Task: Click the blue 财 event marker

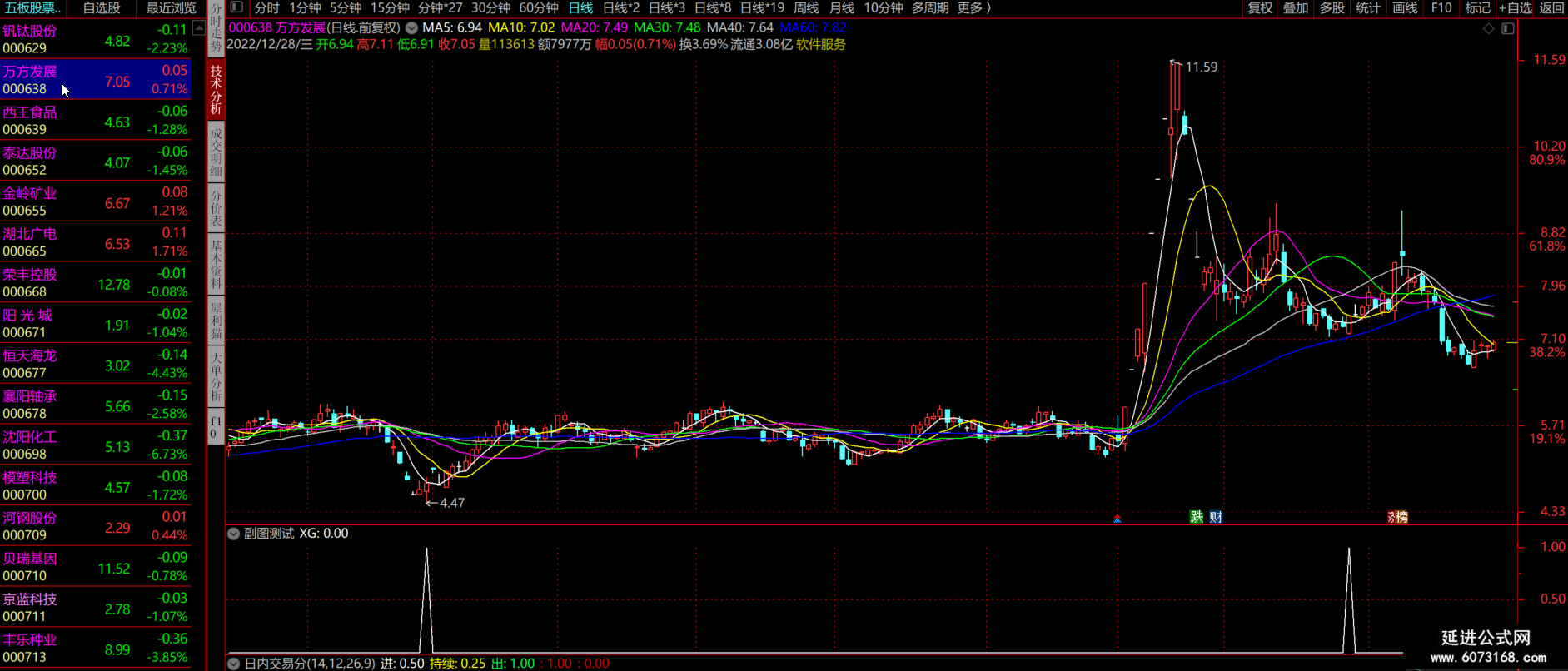Action: point(1216,517)
